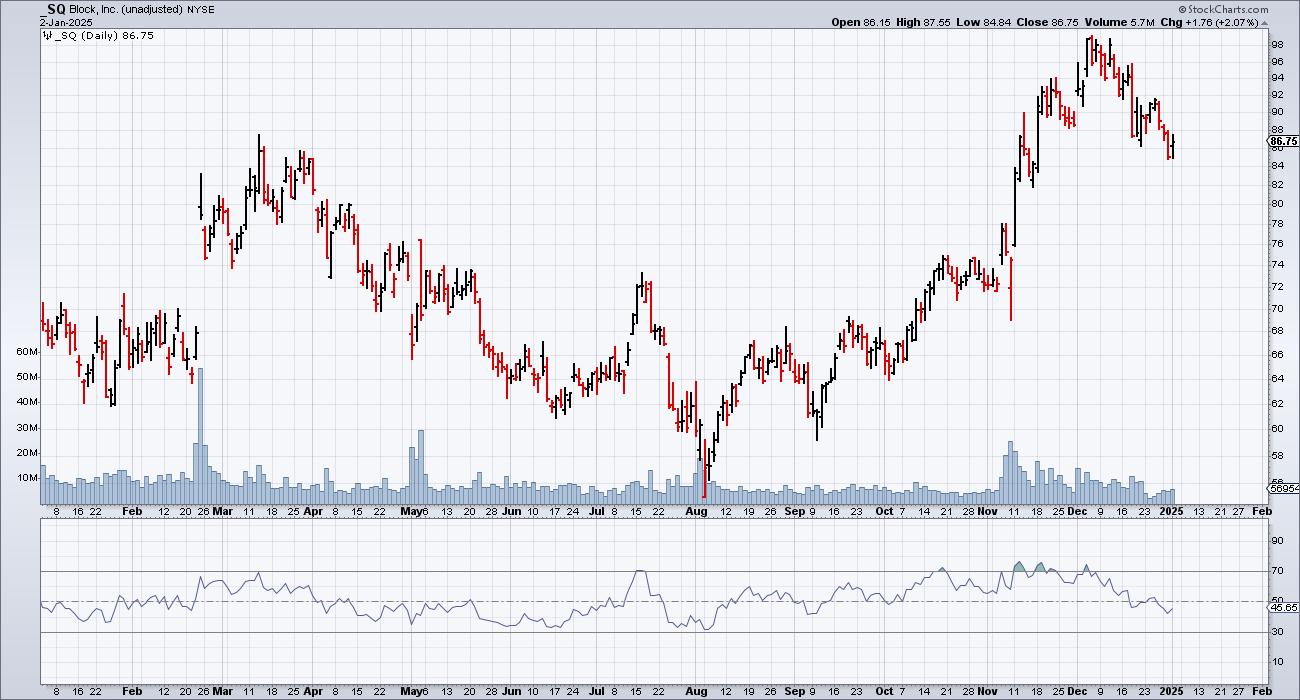Image resolution: width=1300 pixels, height=700 pixels.
Task: Click the '70' label on the RSI panel axis
Action: [x=1277, y=572]
